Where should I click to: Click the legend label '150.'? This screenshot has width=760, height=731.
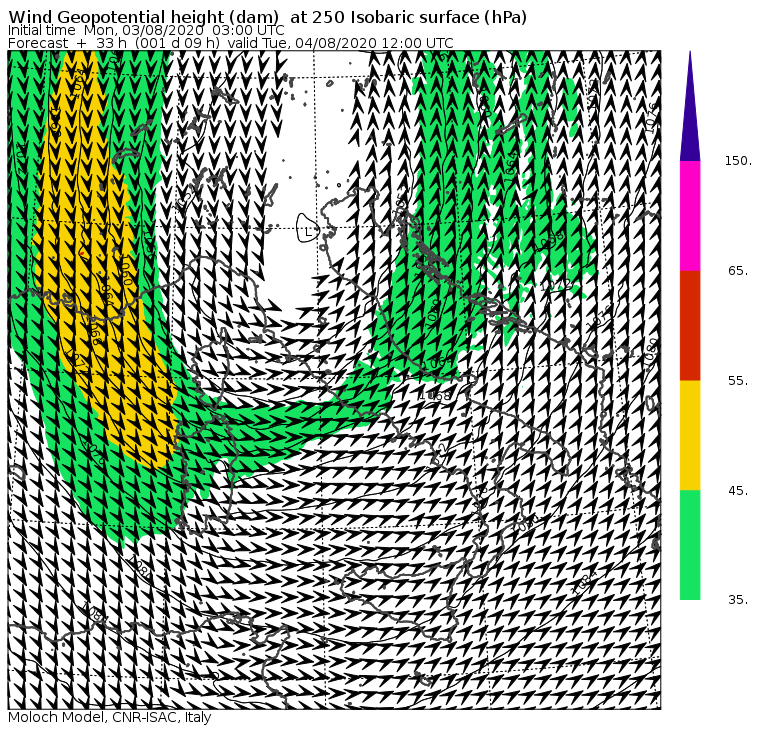tap(739, 161)
